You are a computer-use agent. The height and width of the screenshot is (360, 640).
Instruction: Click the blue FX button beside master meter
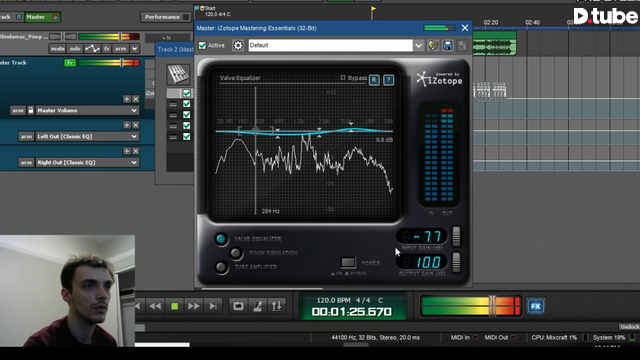coord(536,306)
